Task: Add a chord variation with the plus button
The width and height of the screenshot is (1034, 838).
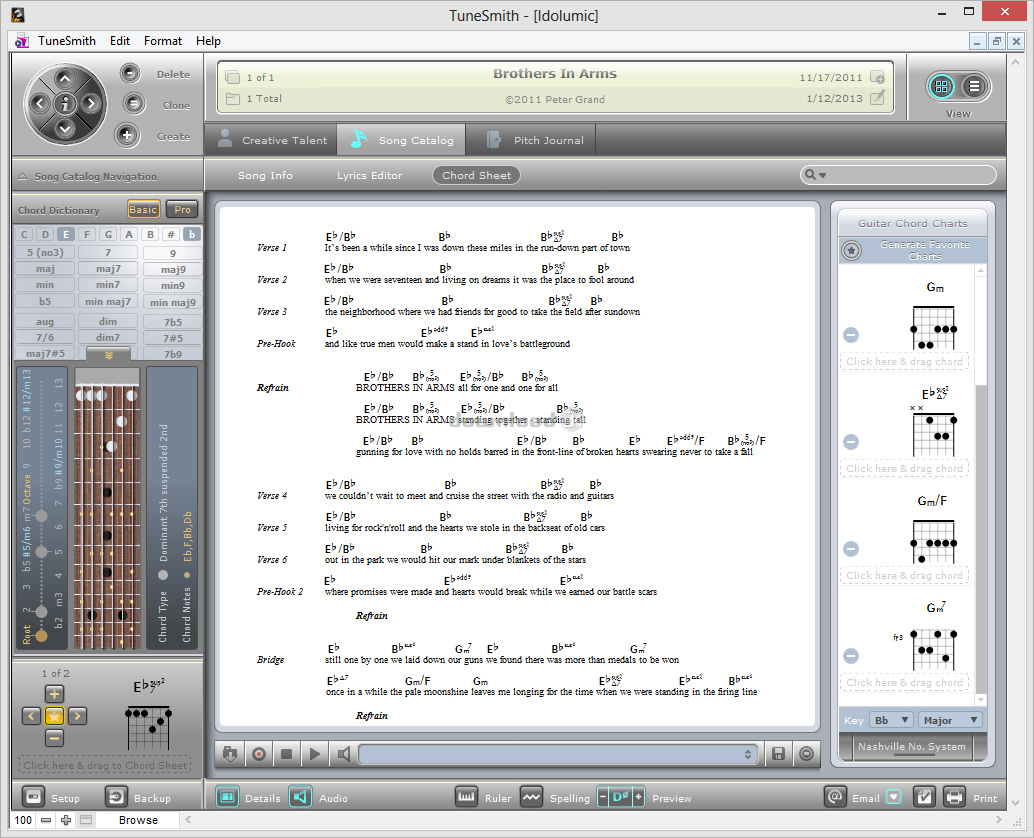Action: pyautogui.click(x=54, y=694)
